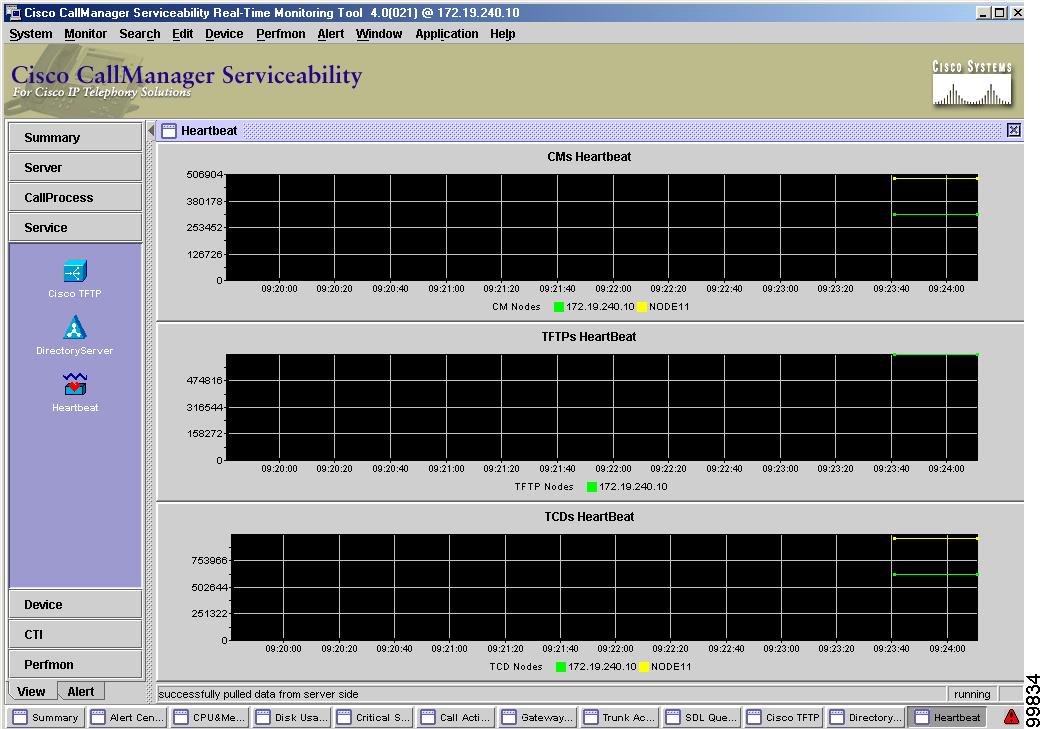
Task: Open the Alert menu
Action: 331,34
